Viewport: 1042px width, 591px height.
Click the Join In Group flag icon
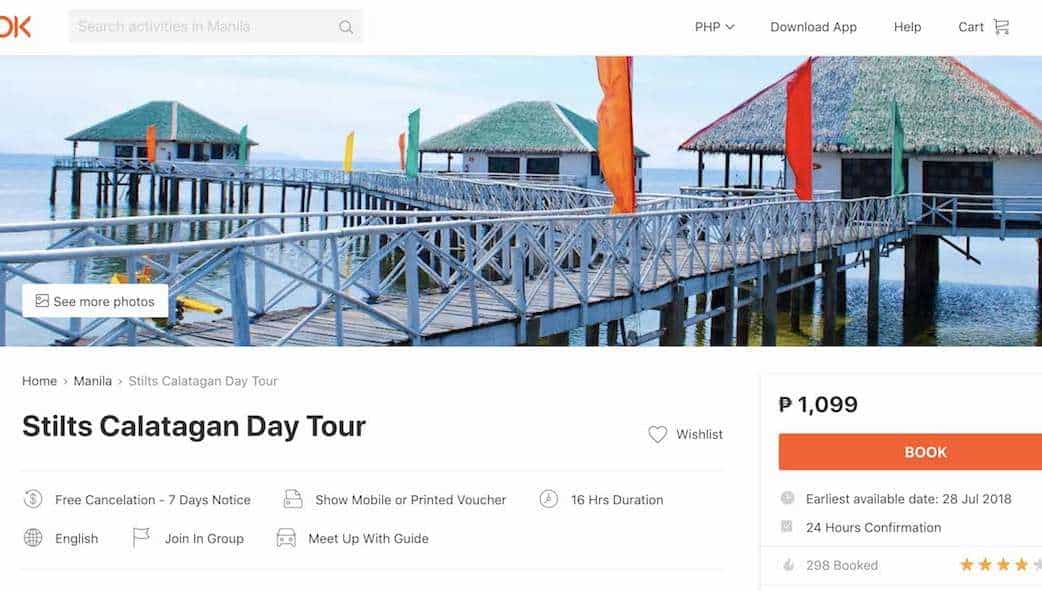pos(141,538)
